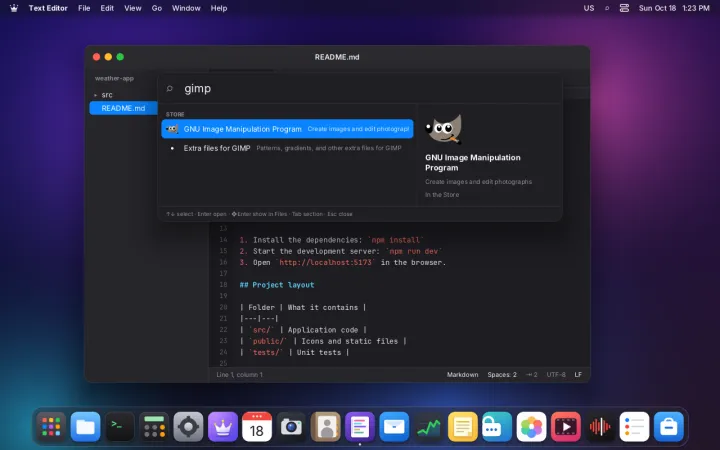720x450 pixels.
Task: Change the UTF-8 encoding in status bar
Action: (556, 375)
